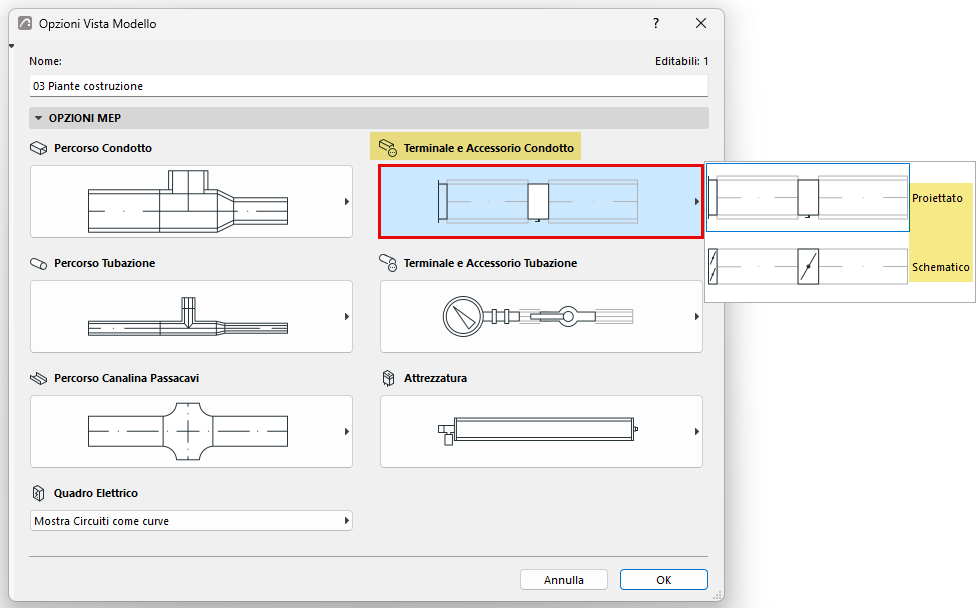Click the 'Editabili: 1' text
This screenshot has width=980, height=608.
tap(681, 61)
